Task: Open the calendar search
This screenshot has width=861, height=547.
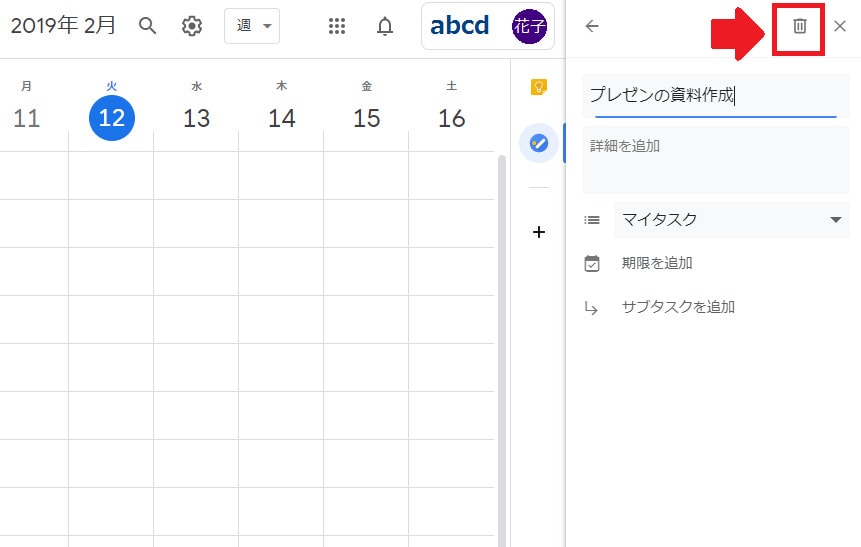Action: pos(148,26)
